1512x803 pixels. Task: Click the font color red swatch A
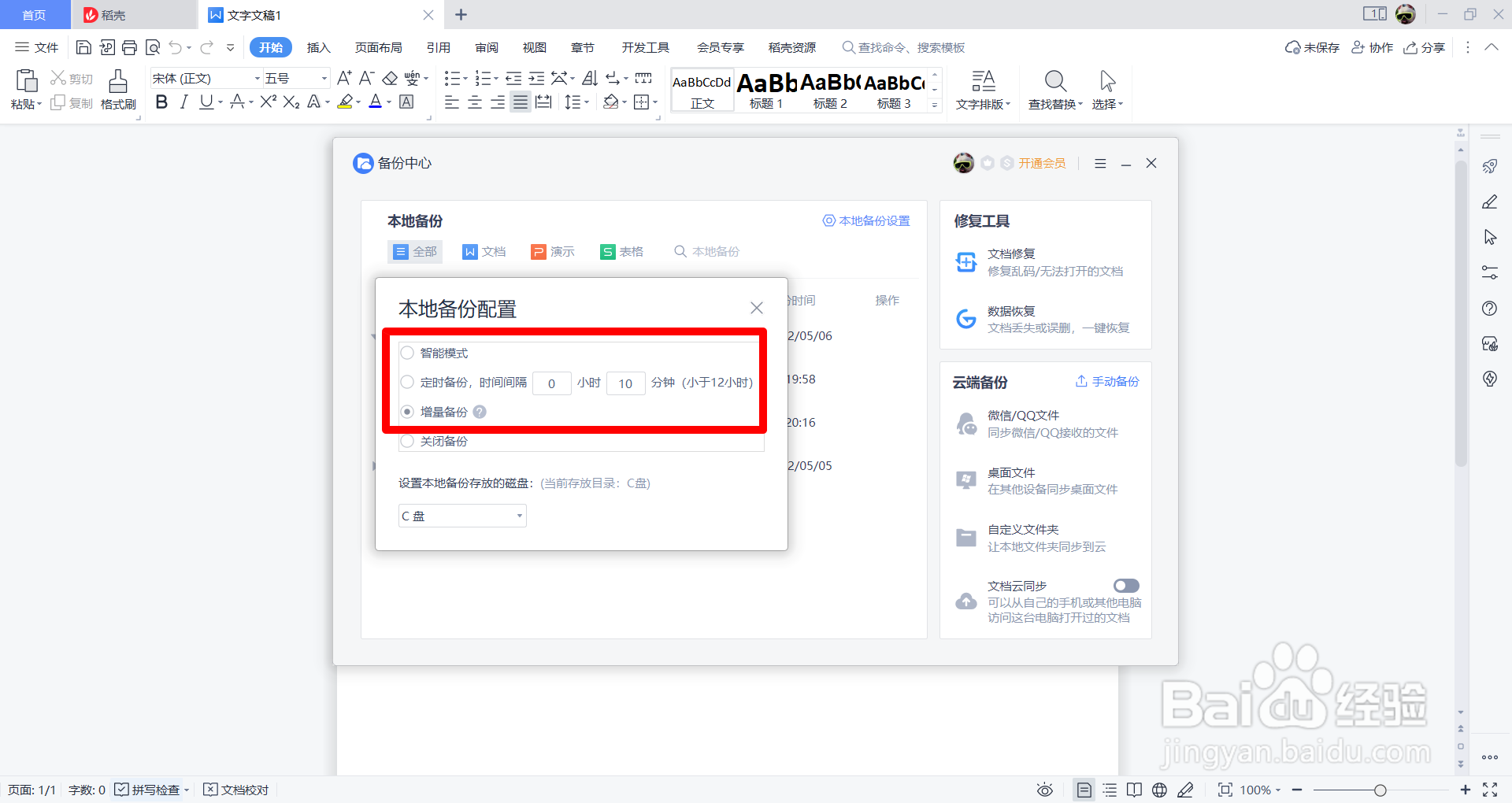coord(376,102)
